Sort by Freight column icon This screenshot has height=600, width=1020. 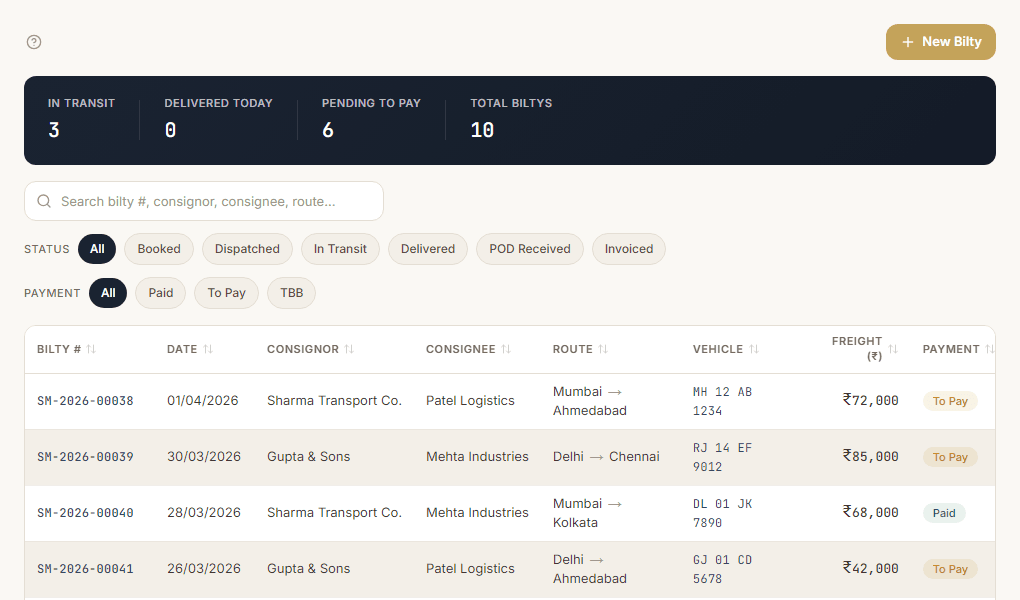point(893,349)
